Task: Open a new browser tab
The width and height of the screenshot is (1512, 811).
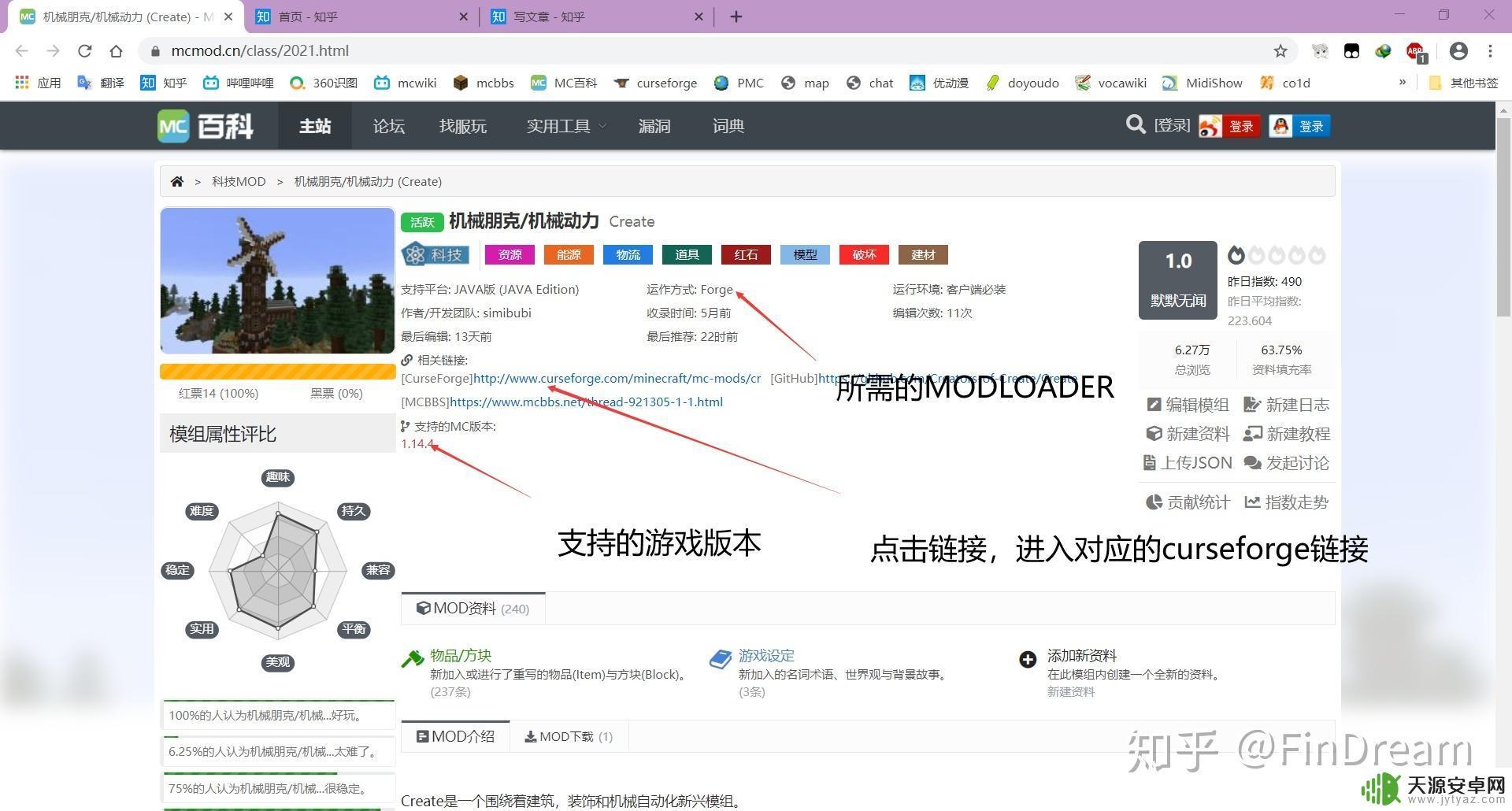Action: (x=736, y=17)
